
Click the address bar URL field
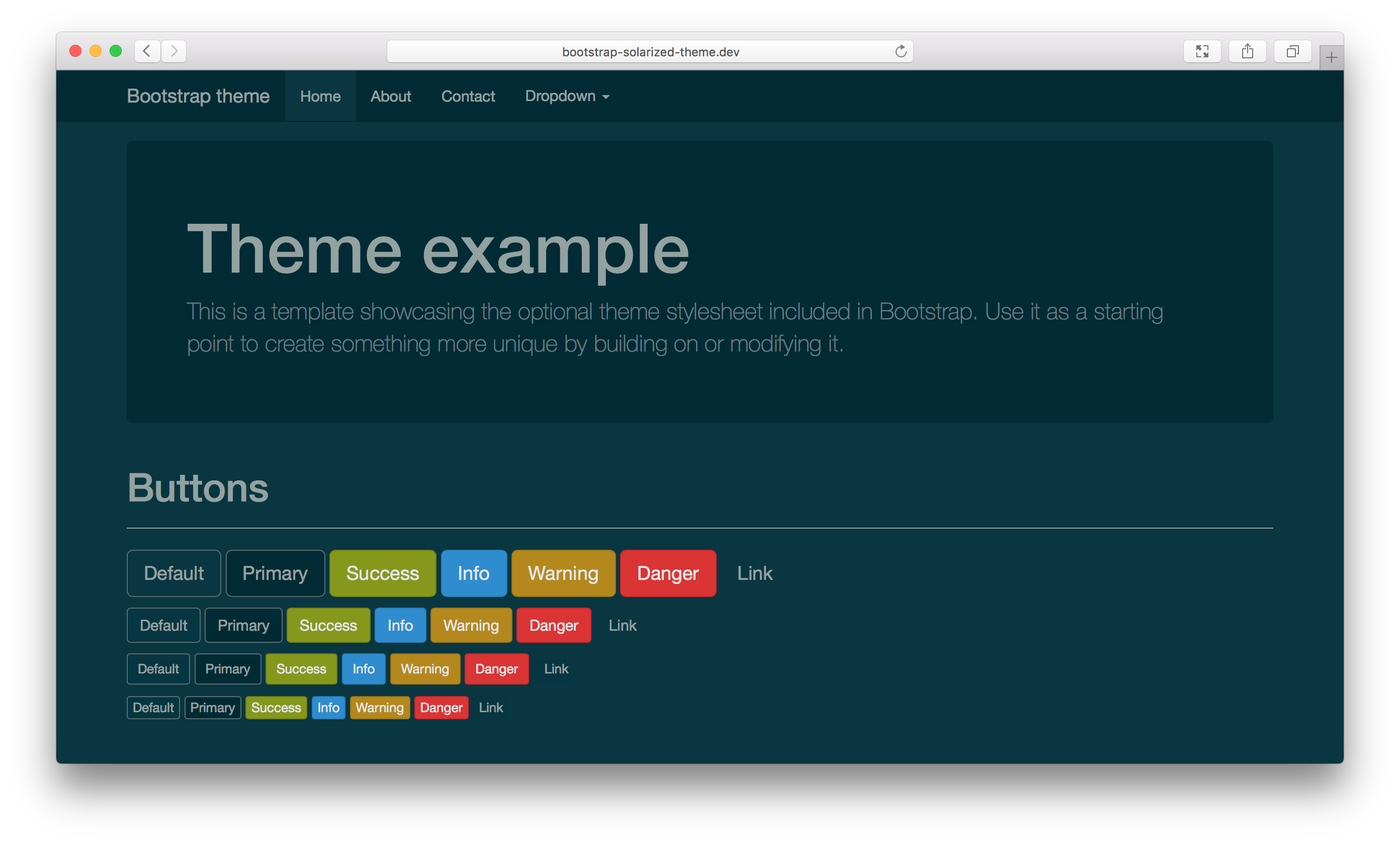tap(650, 50)
